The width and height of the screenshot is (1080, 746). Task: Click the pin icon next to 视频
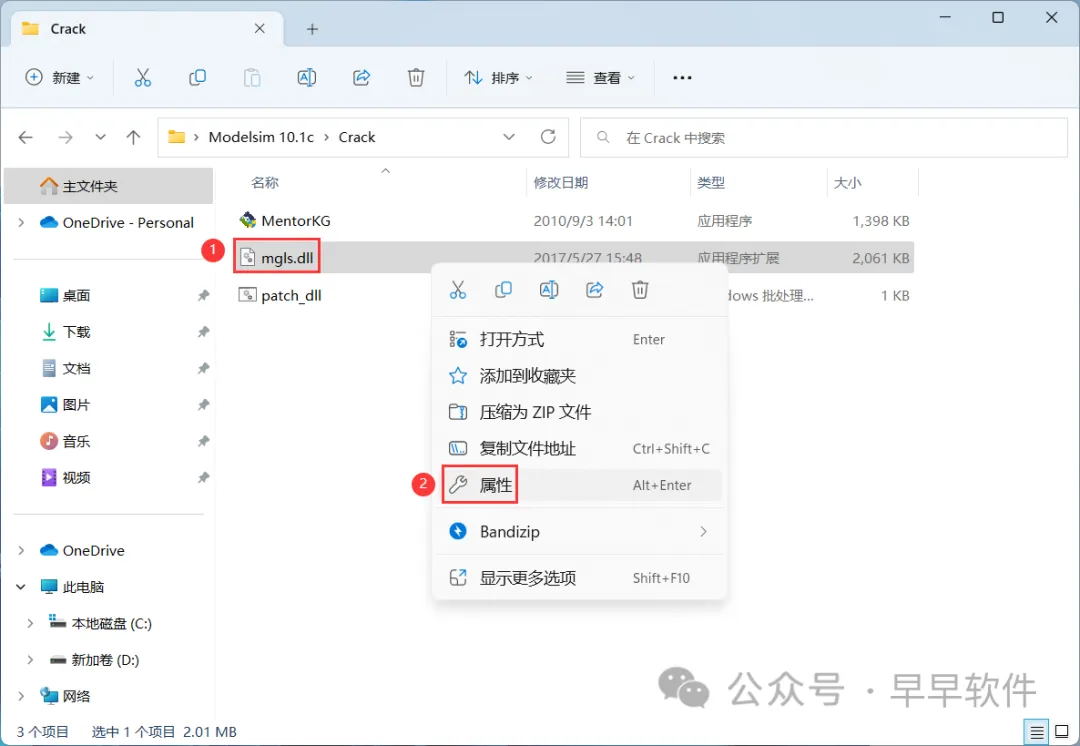tap(203, 477)
